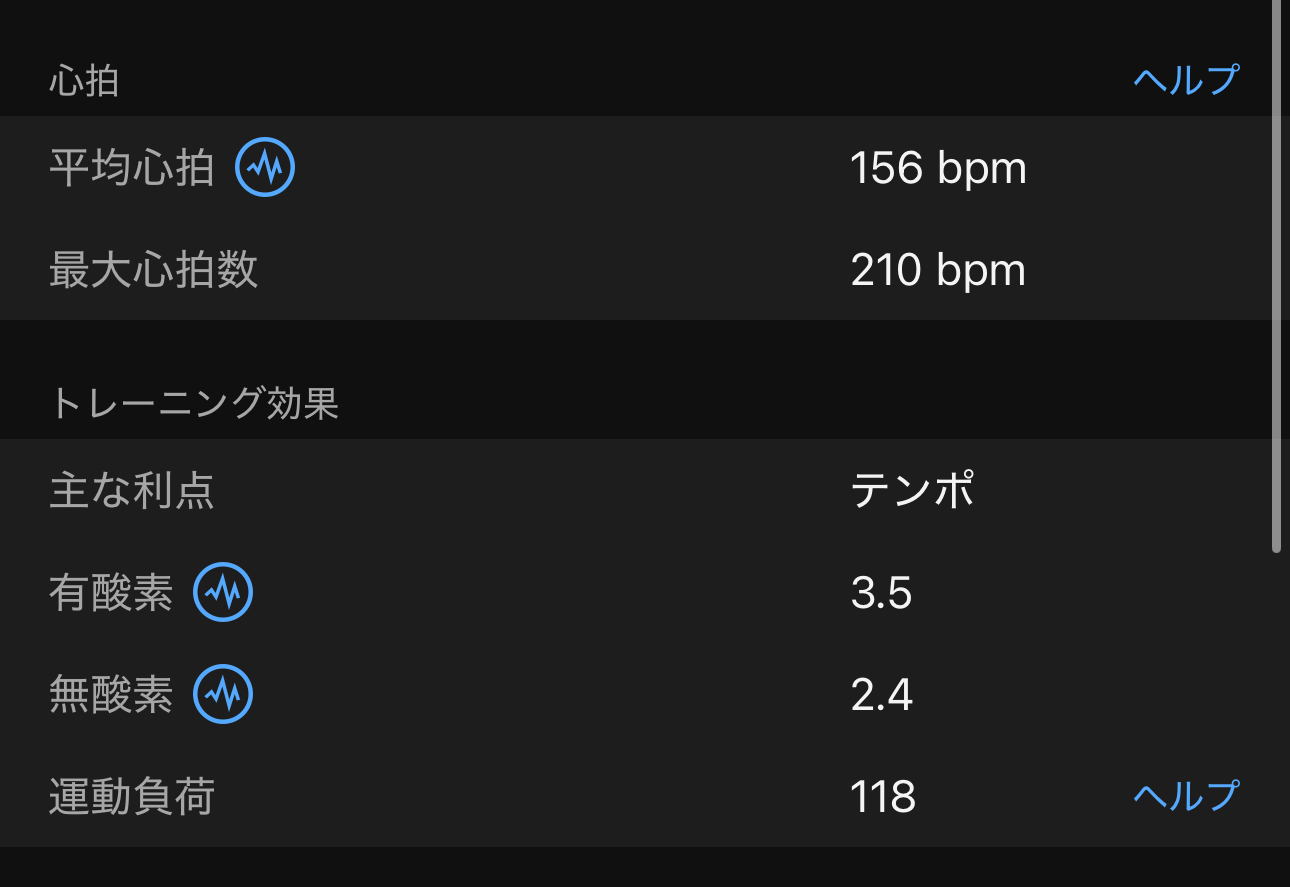Select the 主な利点 row label
Viewport: 1290px width, 887px height.
[132, 490]
